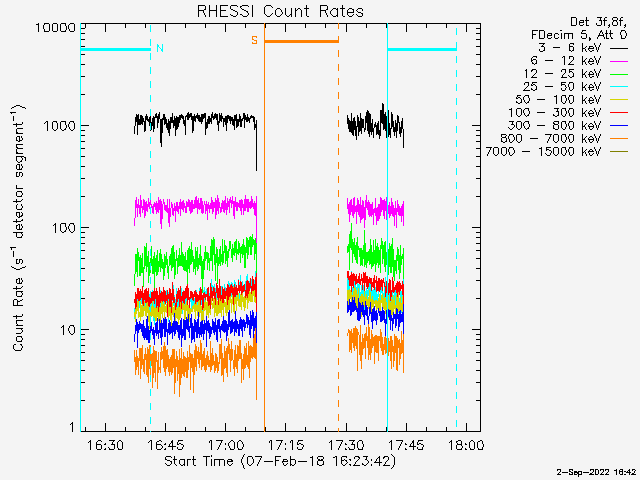This screenshot has width=640, height=480.
Task: Click the 17:00 x-axis tick label
Action: click(226, 445)
